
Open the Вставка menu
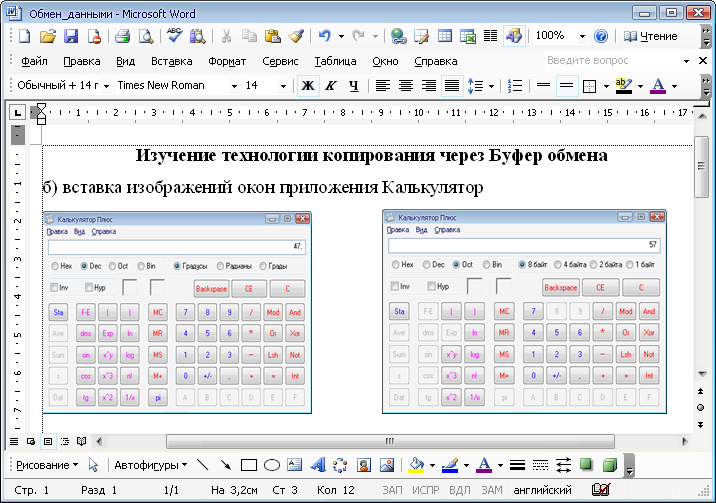tap(172, 61)
